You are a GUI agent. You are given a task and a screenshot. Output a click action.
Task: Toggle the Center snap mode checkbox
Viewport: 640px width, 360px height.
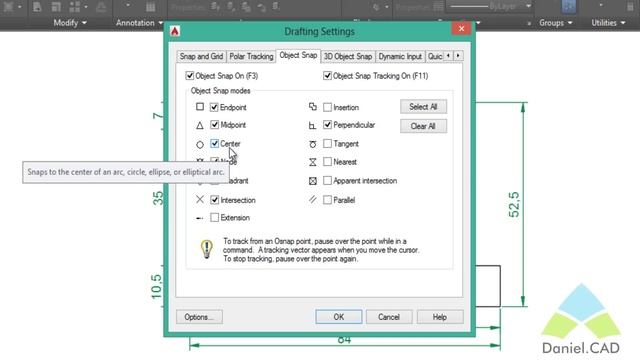[214, 144]
